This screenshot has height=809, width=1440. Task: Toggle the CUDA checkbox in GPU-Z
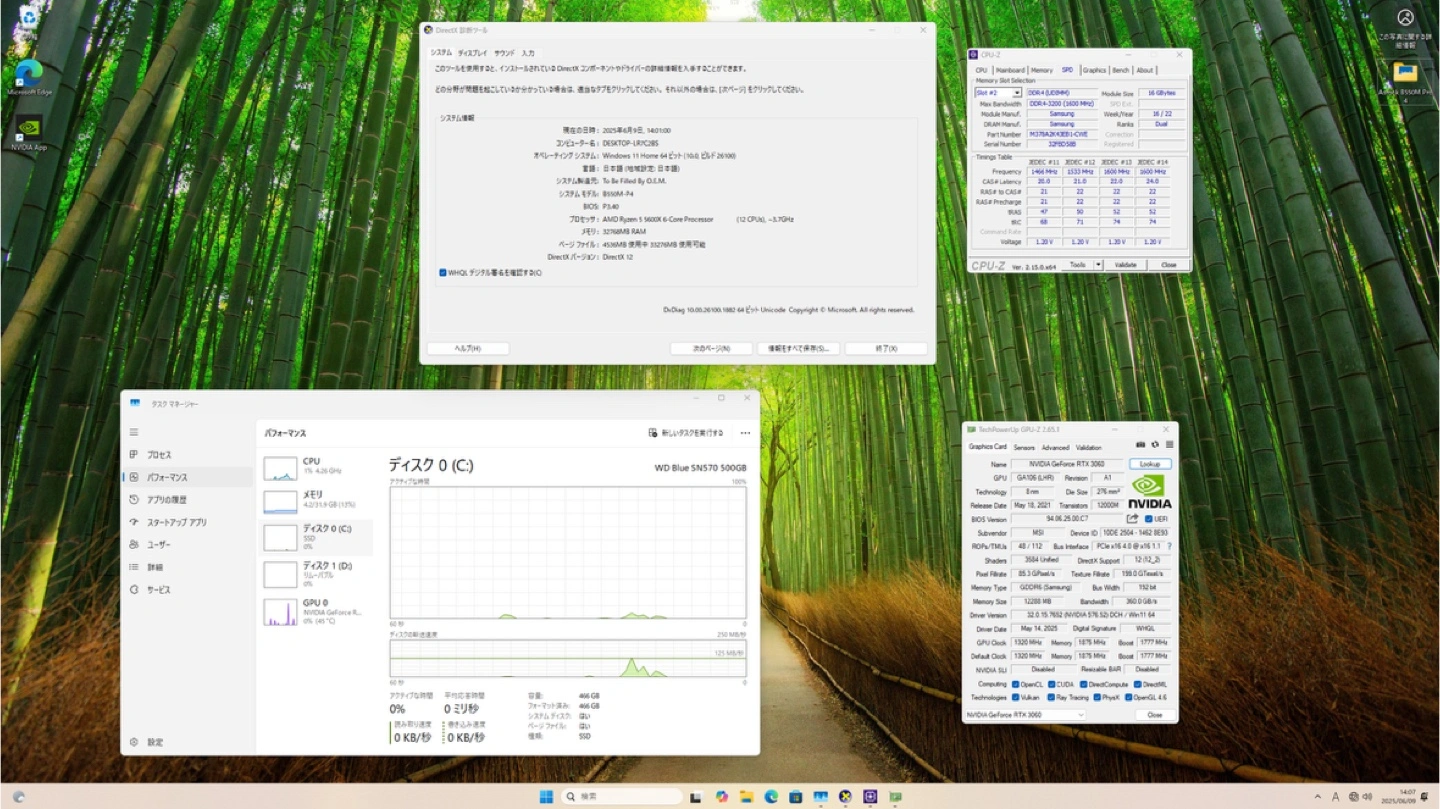[x=1052, y=684]
